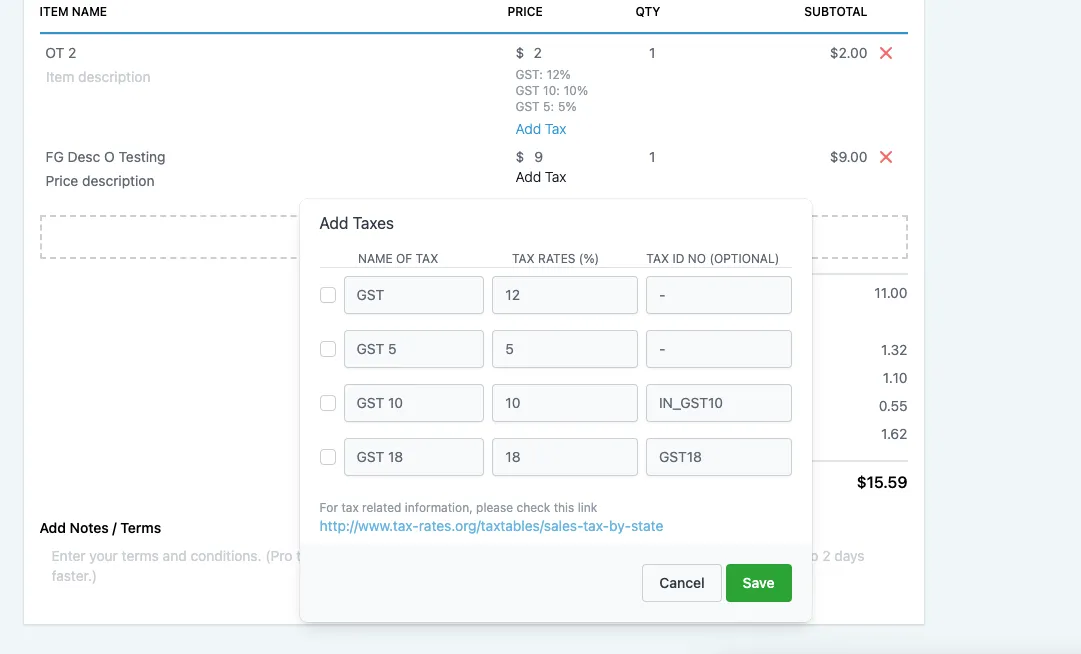Remove the OT 2 line item

[x=885, y=53]
